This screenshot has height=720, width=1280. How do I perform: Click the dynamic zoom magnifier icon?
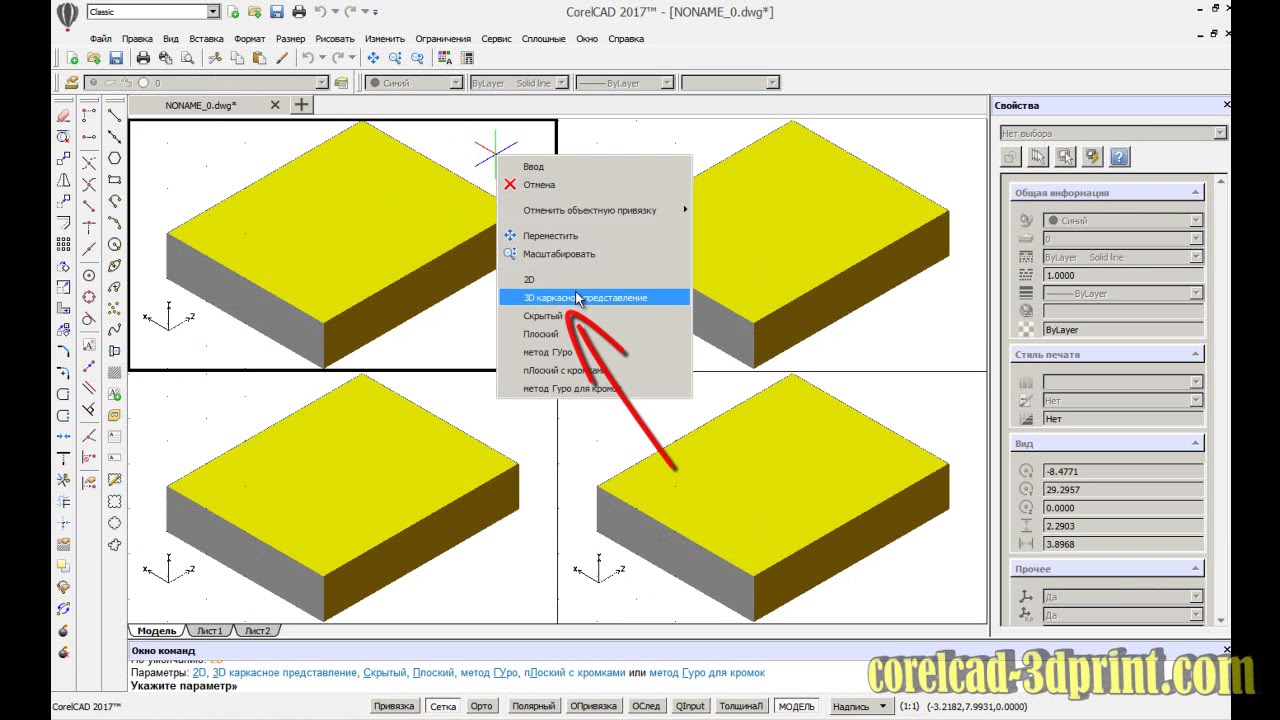[x=396, y=58]
